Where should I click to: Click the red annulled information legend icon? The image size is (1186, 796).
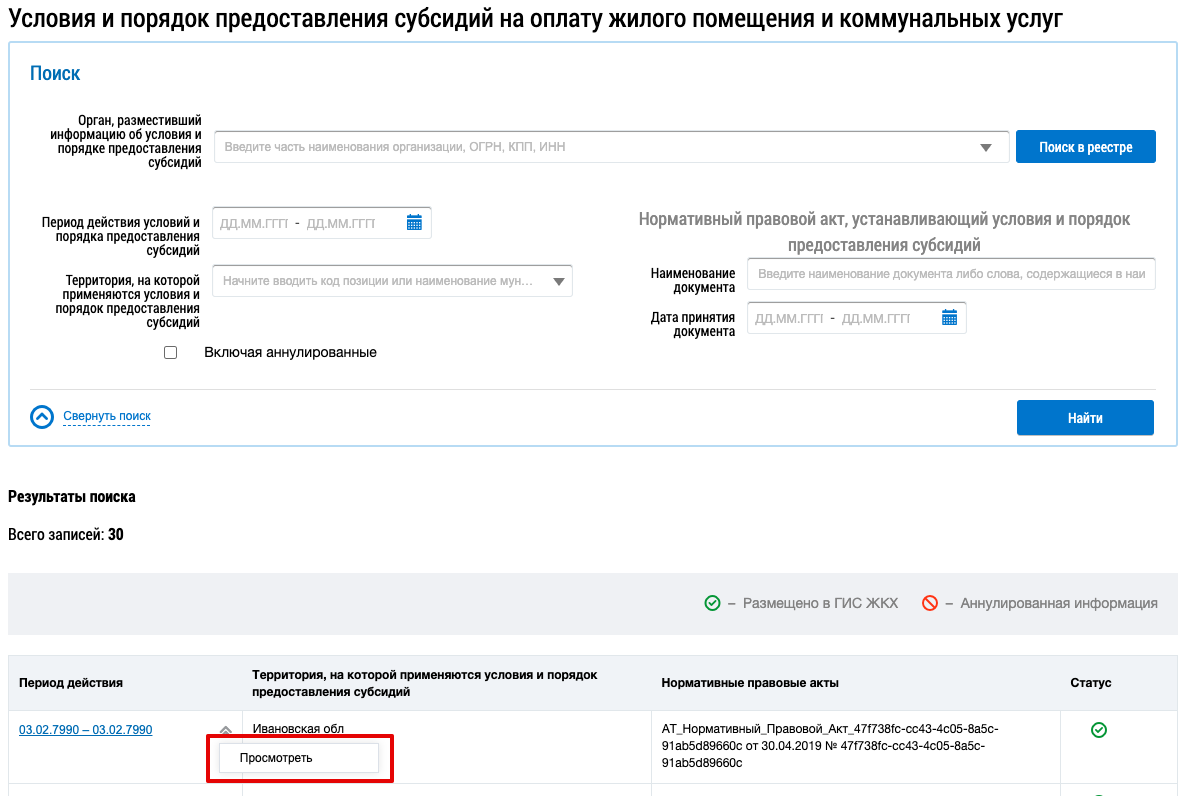point(930,603)
